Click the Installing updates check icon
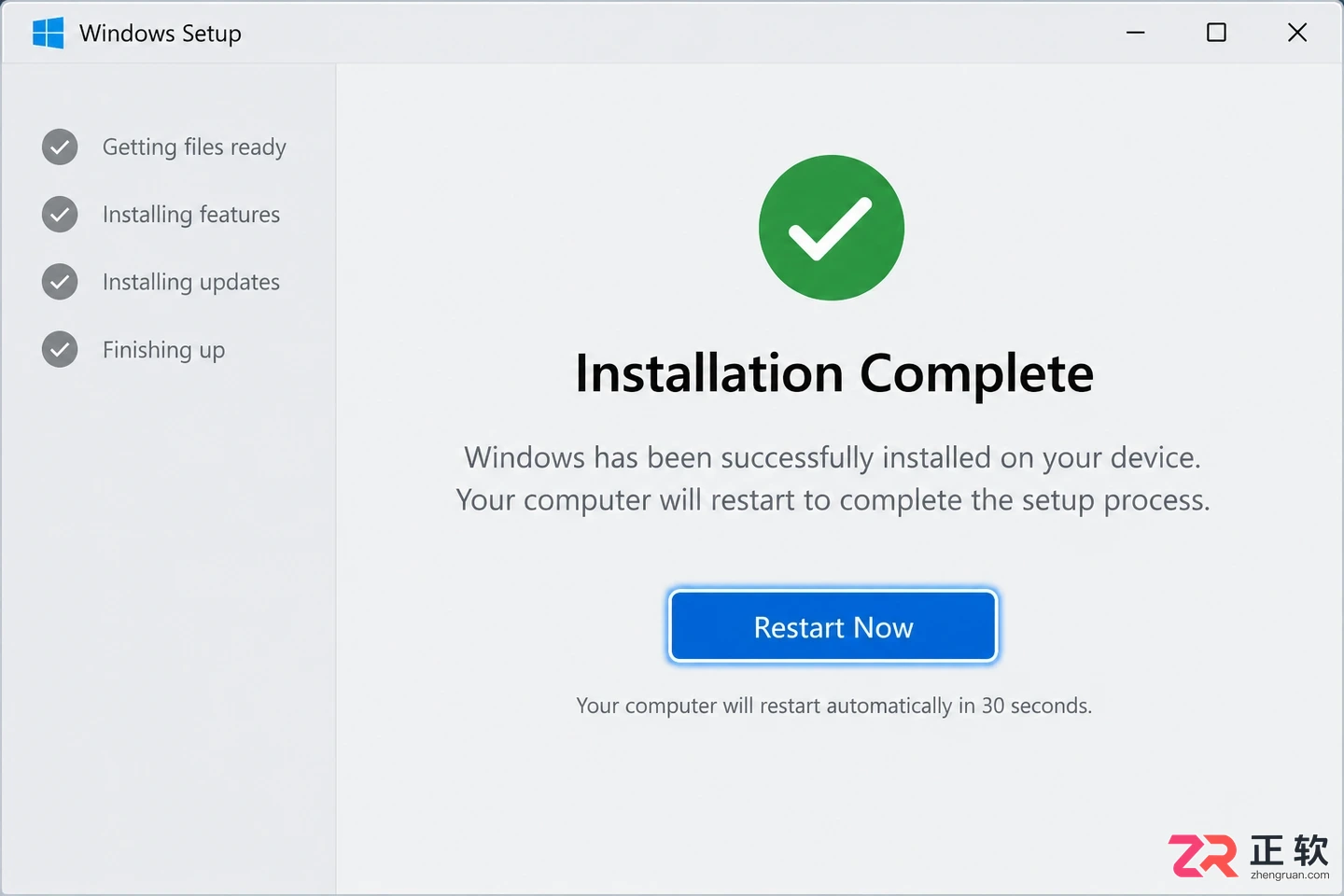 [60, 282]
